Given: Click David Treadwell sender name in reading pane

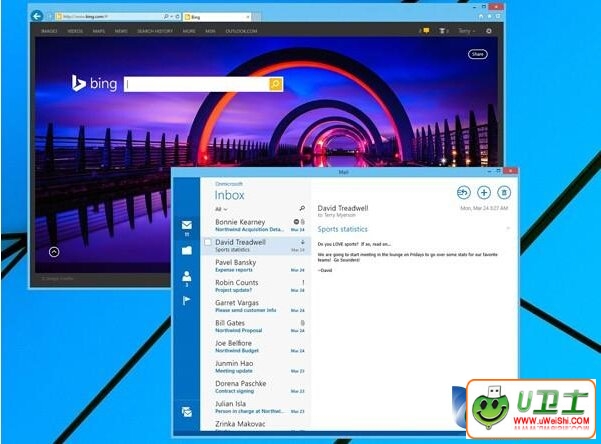Looking at the screenshot, I should (343, 208).
